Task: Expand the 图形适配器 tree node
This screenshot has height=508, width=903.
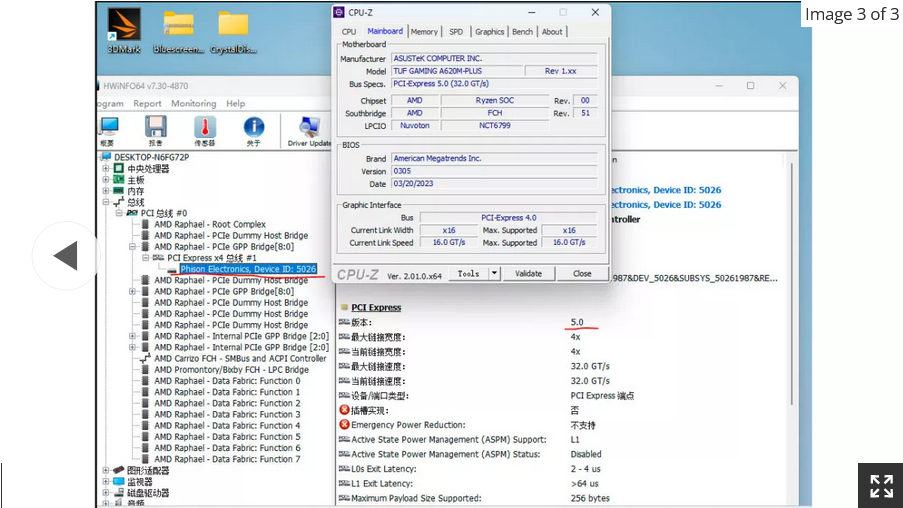Action: click(105, 471)
